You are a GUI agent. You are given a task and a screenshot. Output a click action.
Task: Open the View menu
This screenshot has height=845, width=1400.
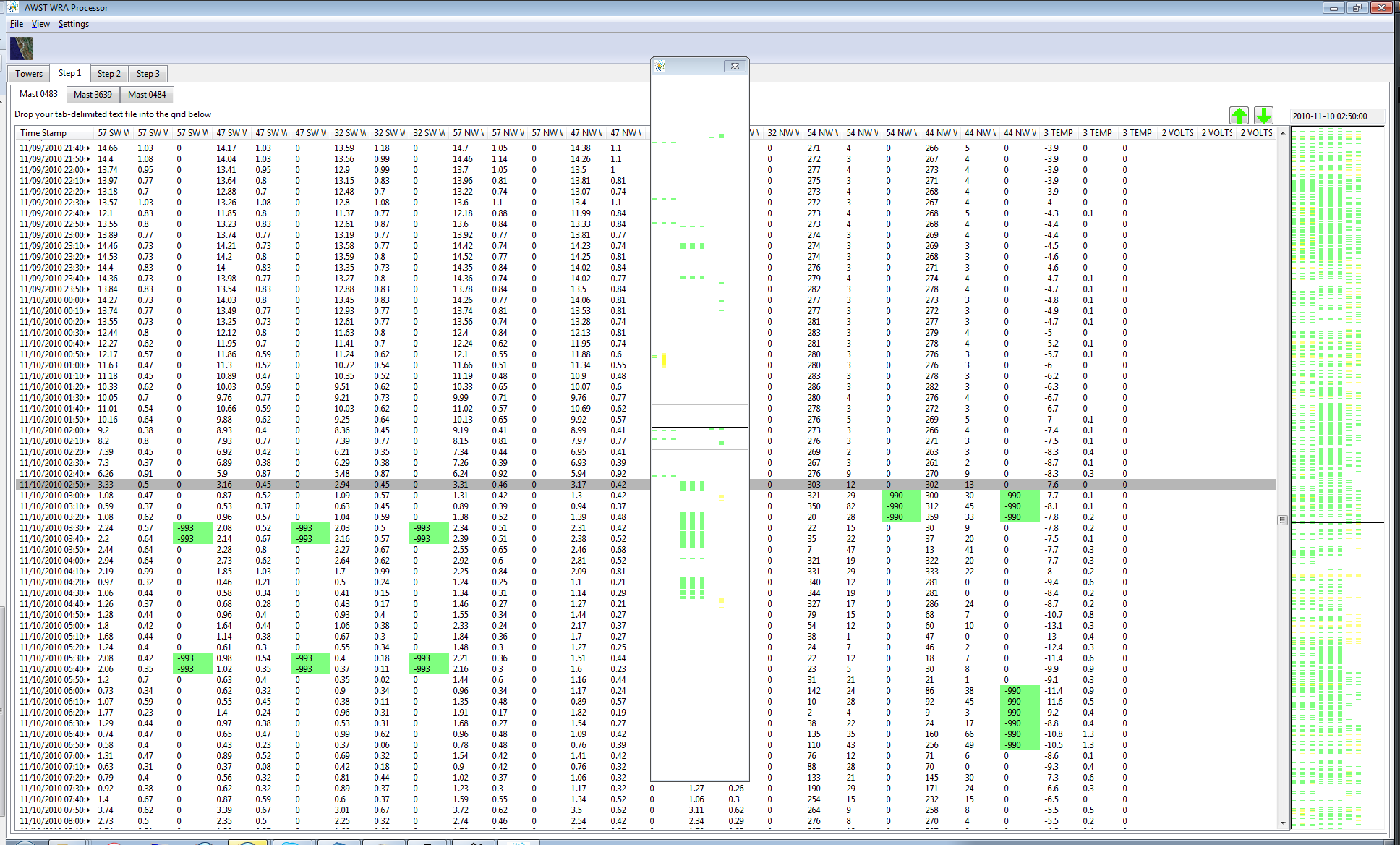coord(40,24)
